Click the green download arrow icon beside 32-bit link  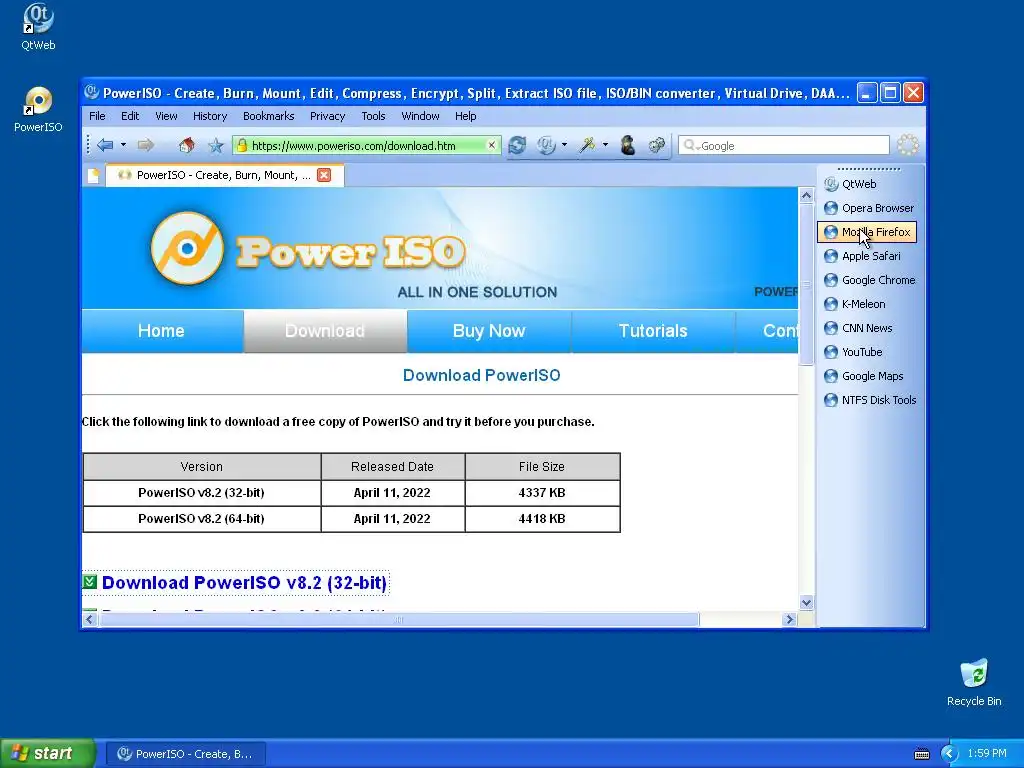tap(89, 581)
